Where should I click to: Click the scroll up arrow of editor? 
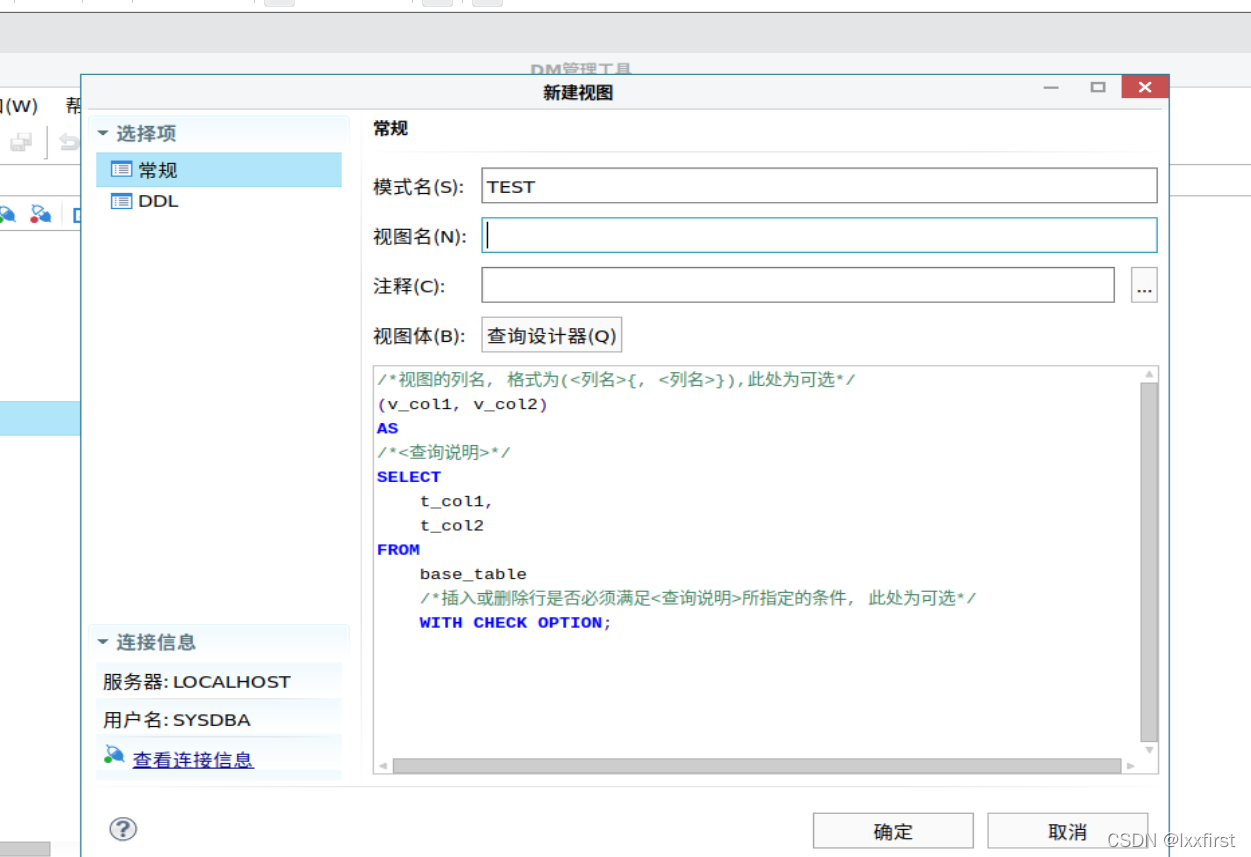coord(1149,375)
